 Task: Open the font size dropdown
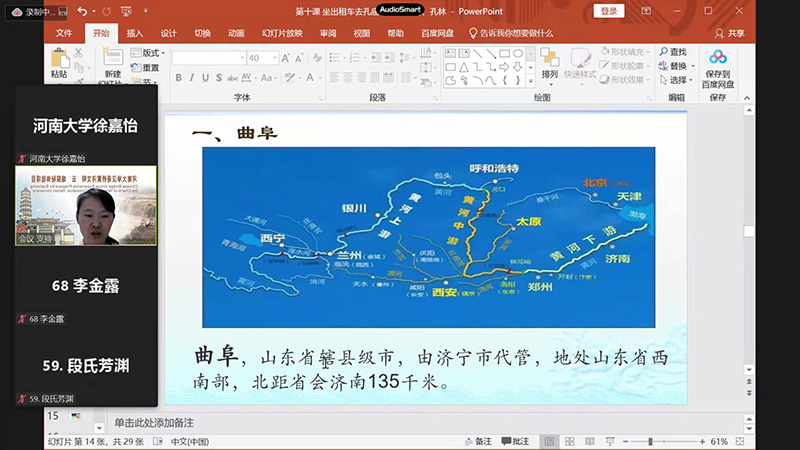click(x=273, y=58)
